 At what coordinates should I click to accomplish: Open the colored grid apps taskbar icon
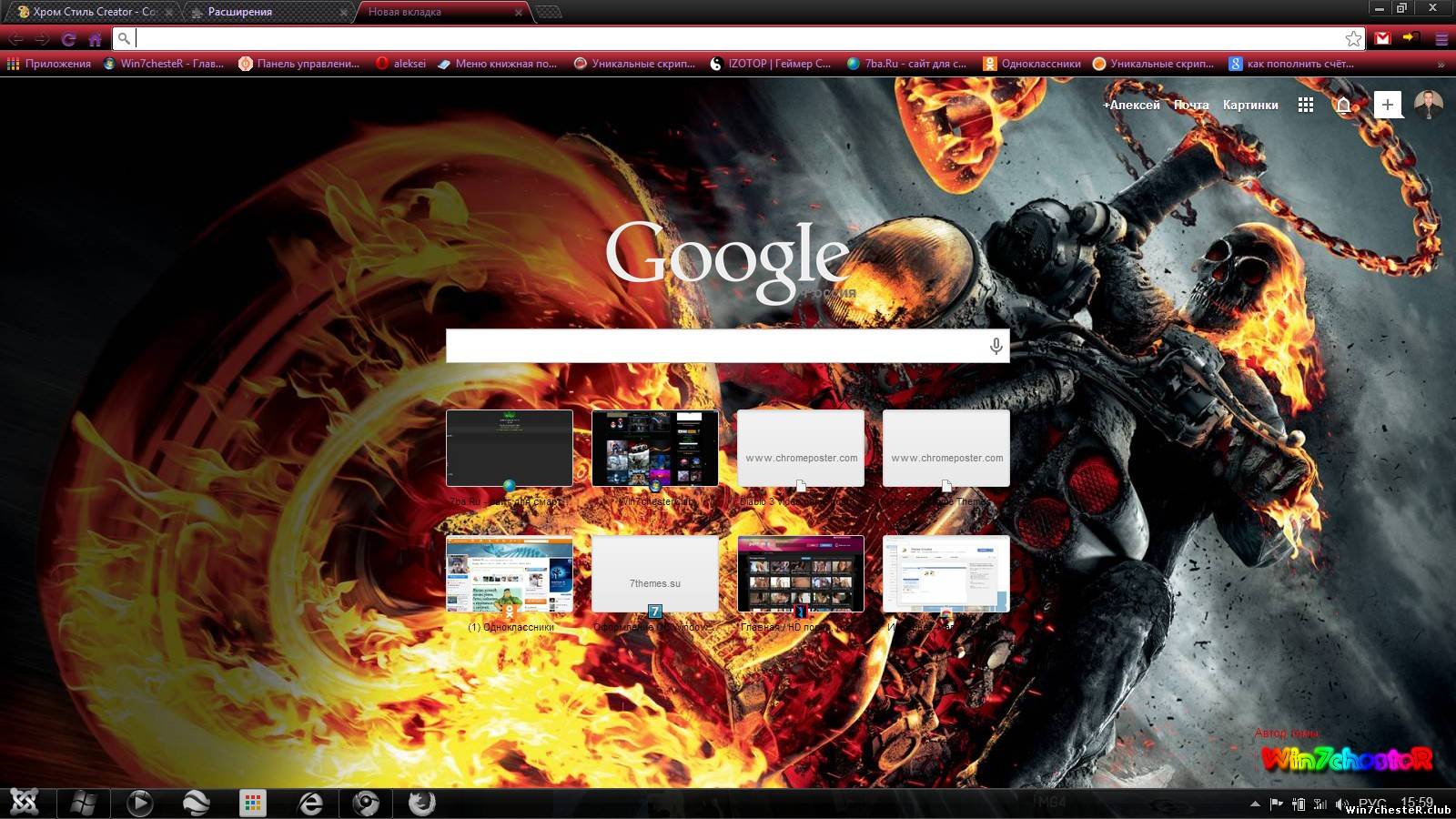[x=253, y=803]
